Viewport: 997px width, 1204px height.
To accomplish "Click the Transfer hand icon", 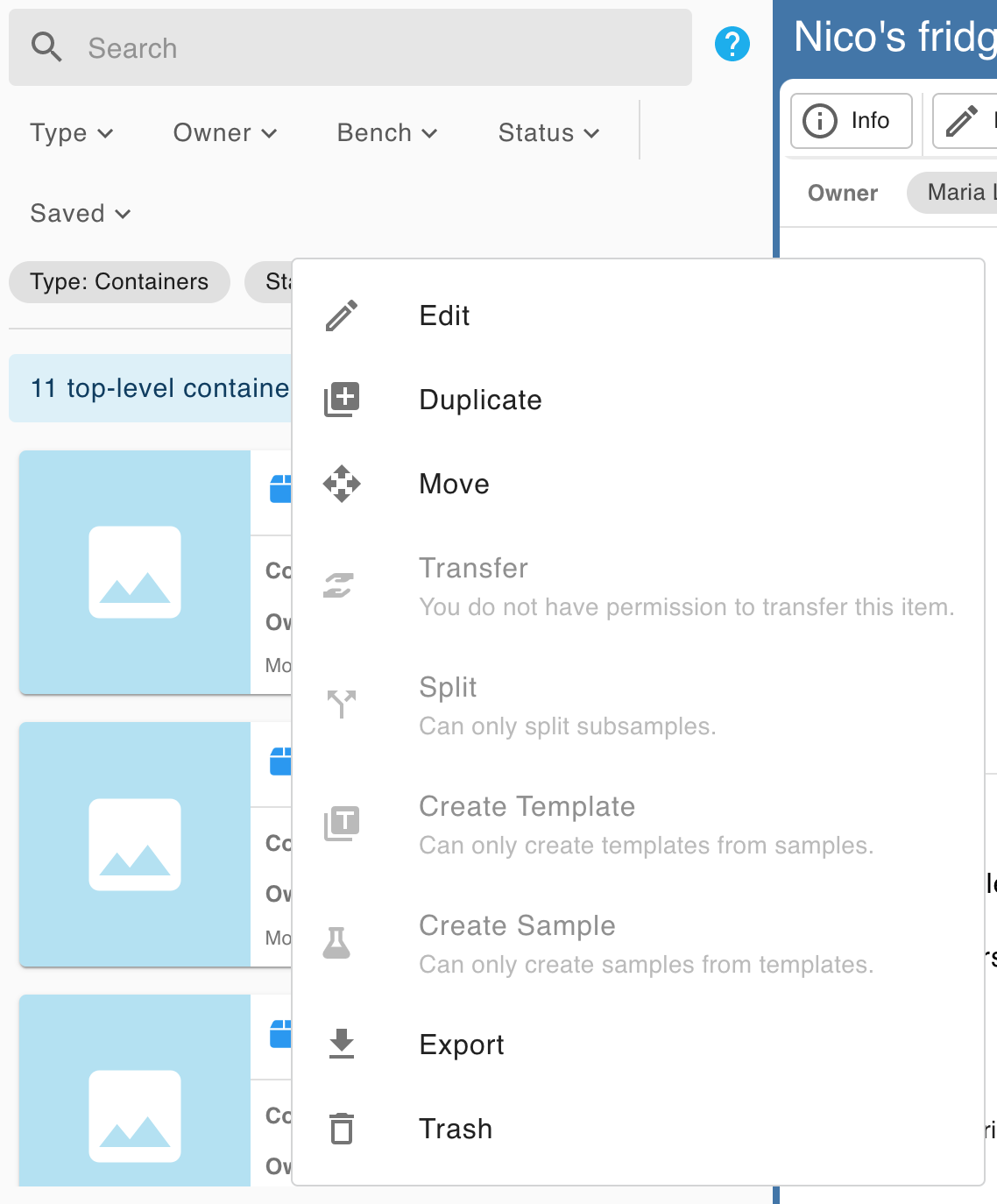I will coord(339,585).
